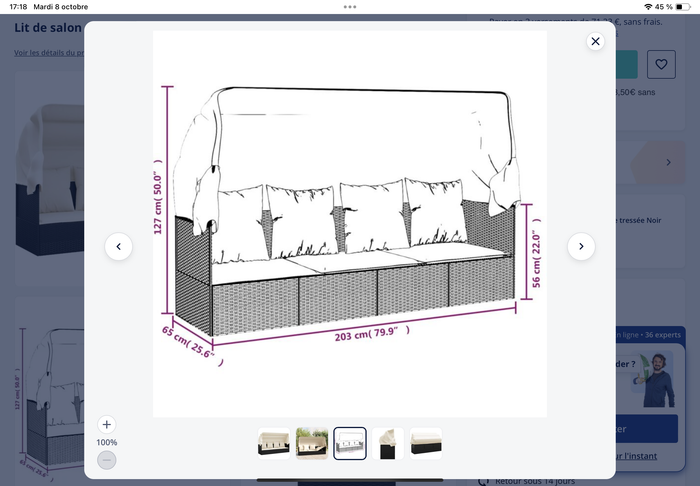Expand the chevron arrow in right panel
The height and width of the screenshot is (486, 700).
click(669, 161)
